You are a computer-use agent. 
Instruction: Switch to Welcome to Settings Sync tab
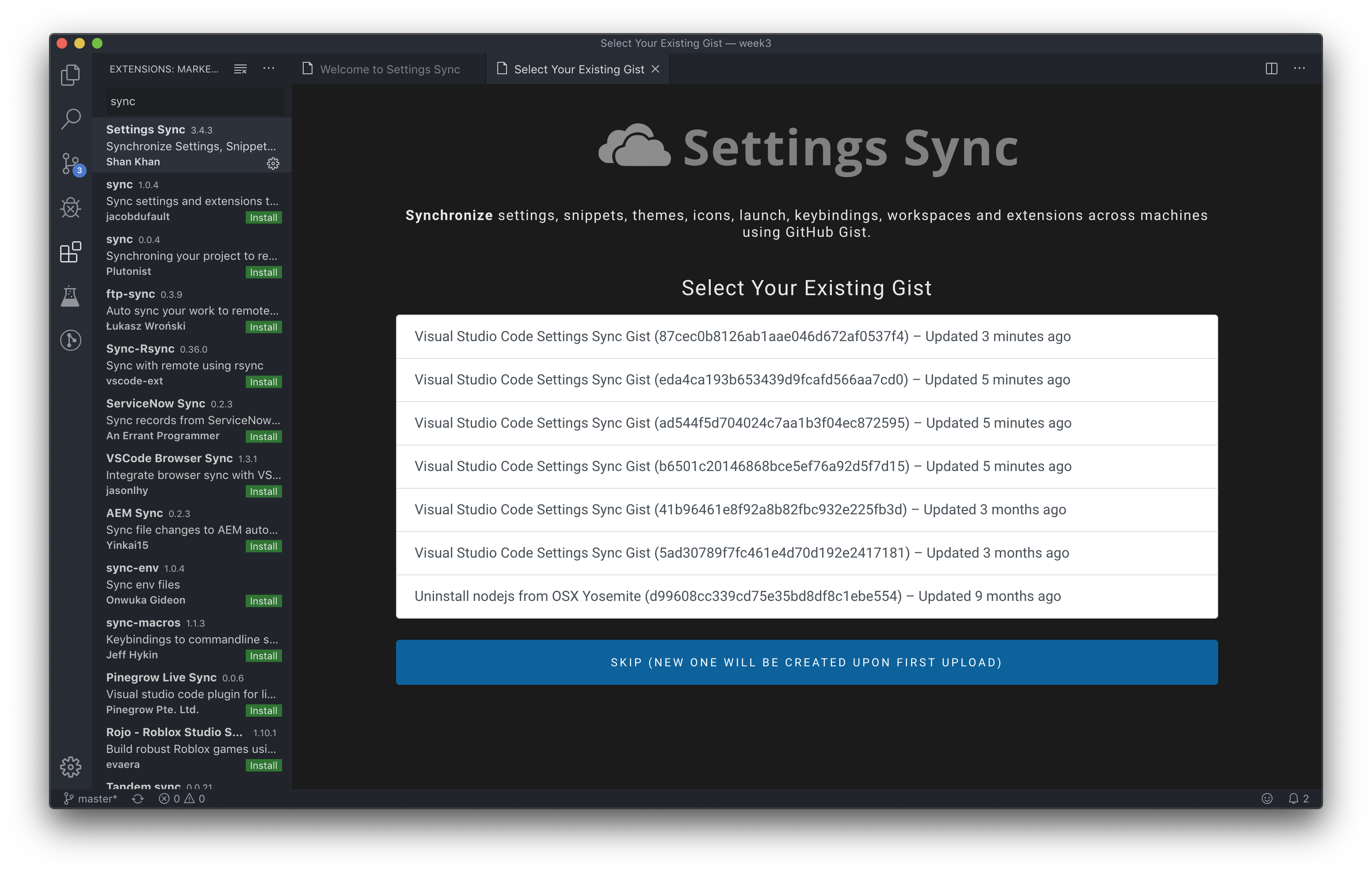pyautogui.click(x=389, y=69)
